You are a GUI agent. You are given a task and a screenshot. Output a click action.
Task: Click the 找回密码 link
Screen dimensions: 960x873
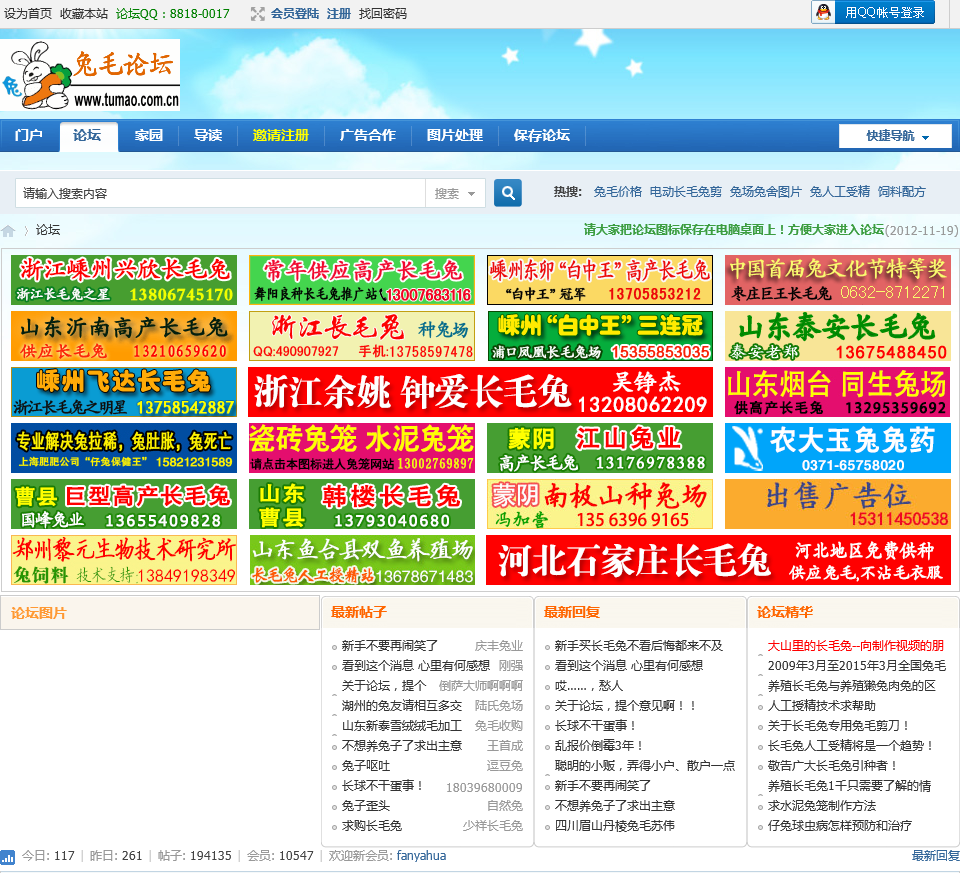tap(383, 13)
